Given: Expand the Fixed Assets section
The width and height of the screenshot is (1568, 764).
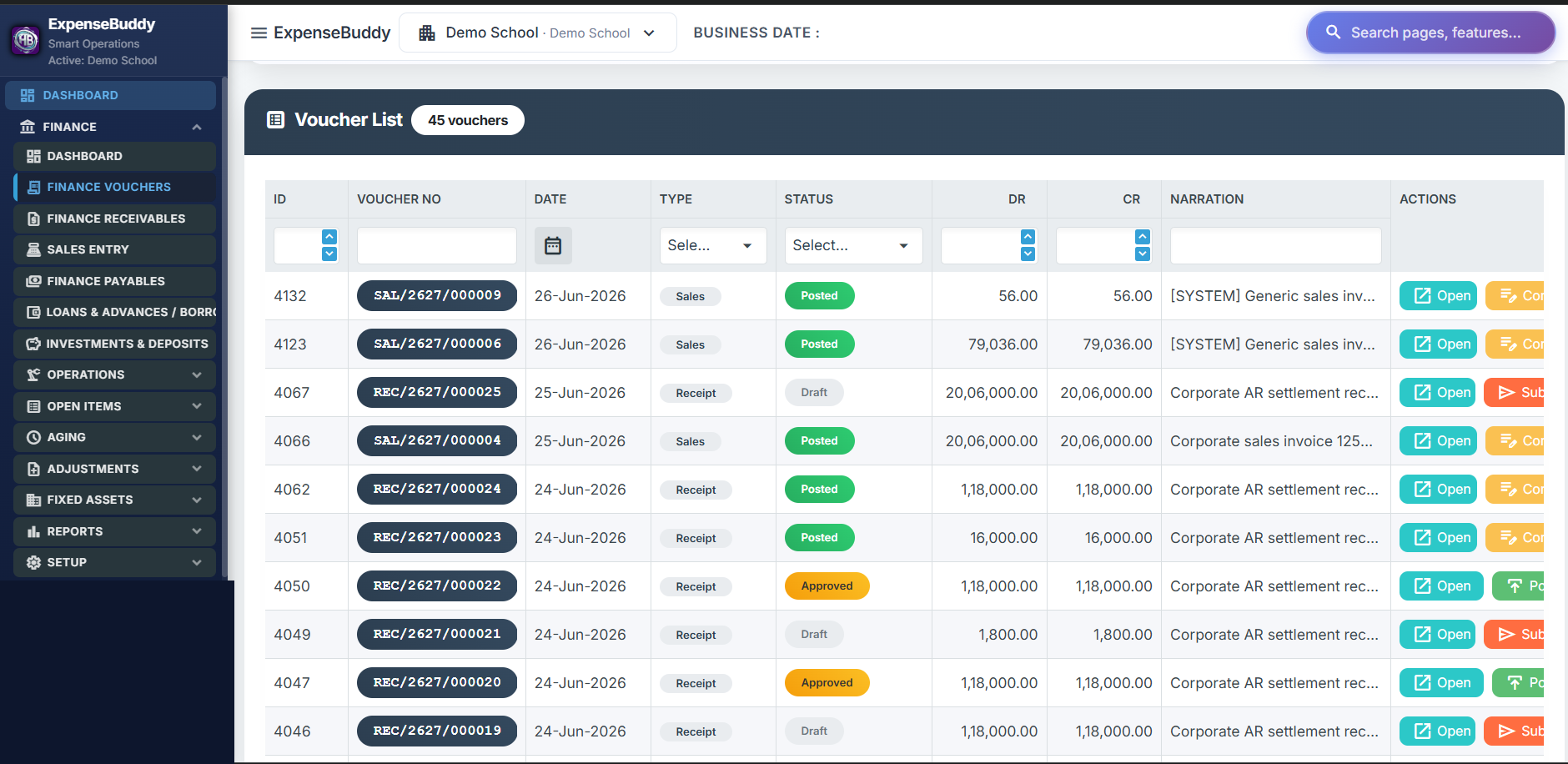Looking at the screenshot, I should click(197, 500).
